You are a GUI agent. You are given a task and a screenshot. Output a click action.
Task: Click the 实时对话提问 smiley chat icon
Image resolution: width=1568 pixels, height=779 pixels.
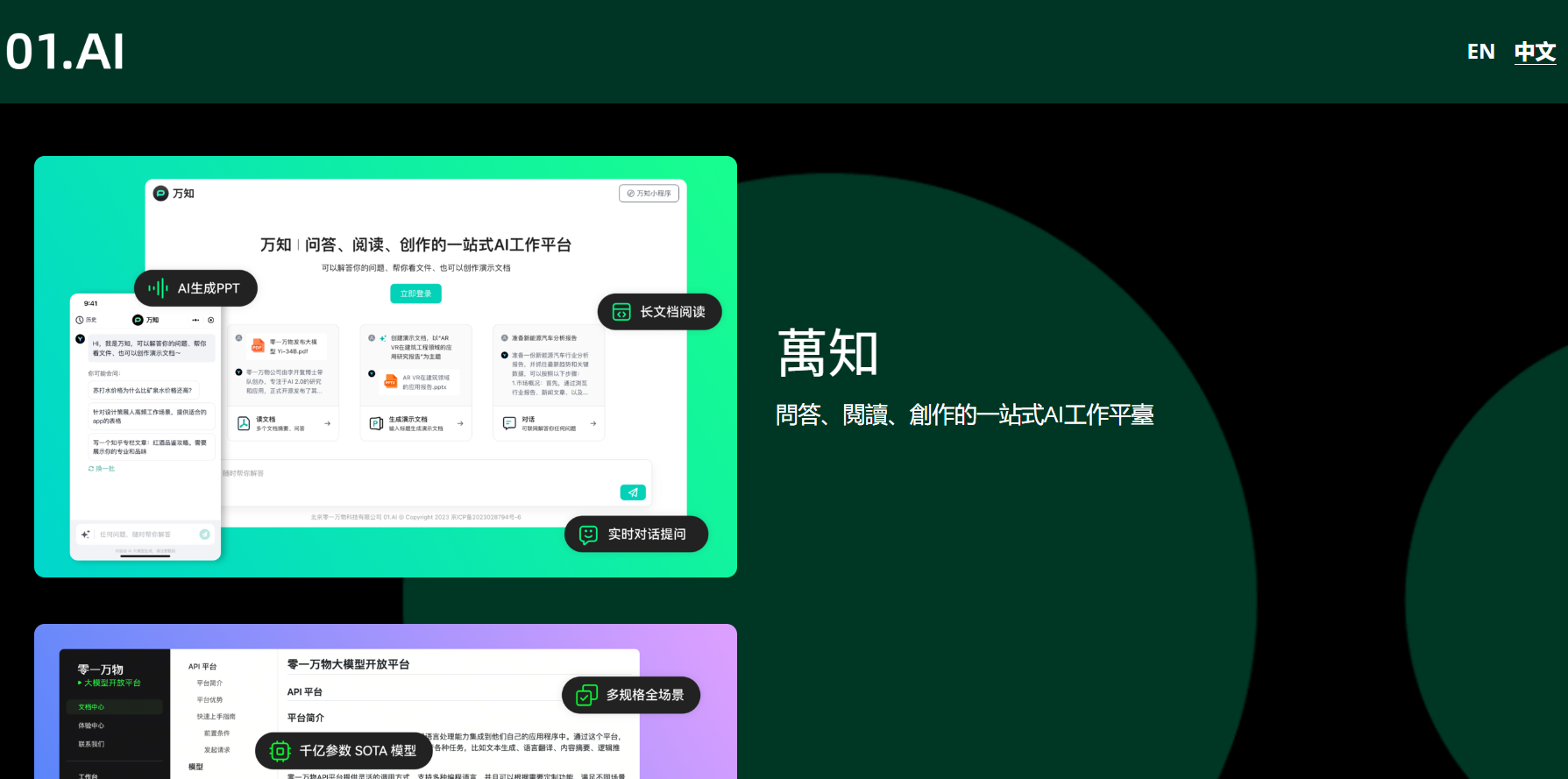click(588, 535)
